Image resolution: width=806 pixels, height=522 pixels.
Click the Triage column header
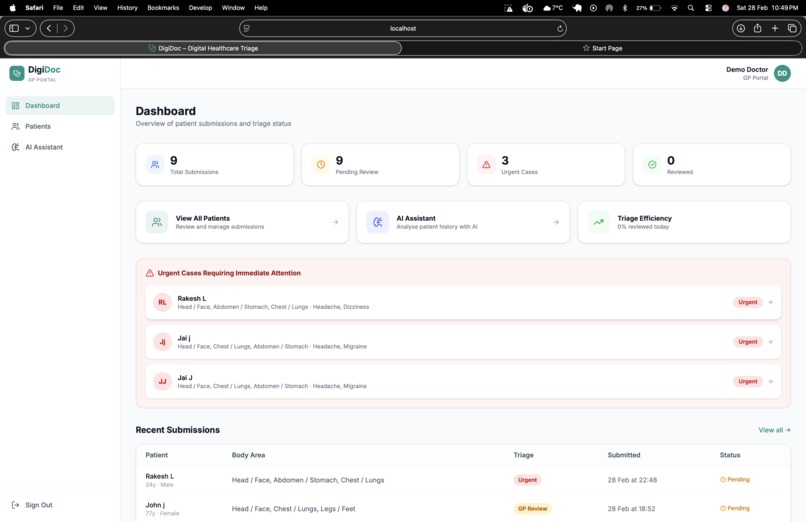(523, 455)
